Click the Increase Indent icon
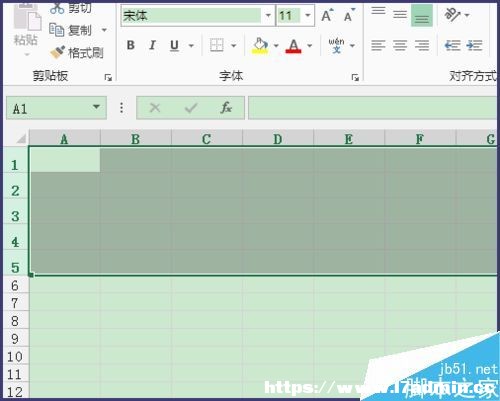The image size is (500, 401). [474, 45]
